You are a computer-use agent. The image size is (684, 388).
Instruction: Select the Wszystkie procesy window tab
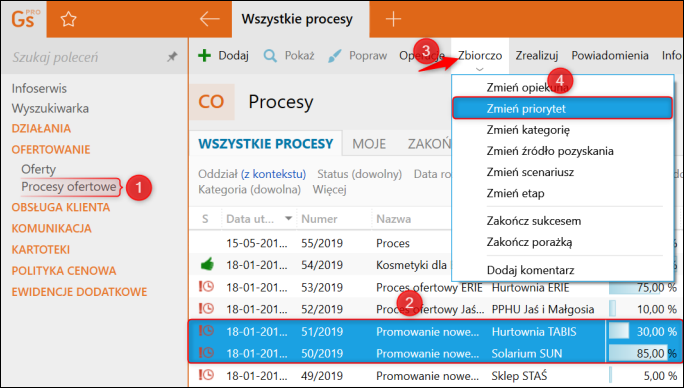click(x=300, y=19)
